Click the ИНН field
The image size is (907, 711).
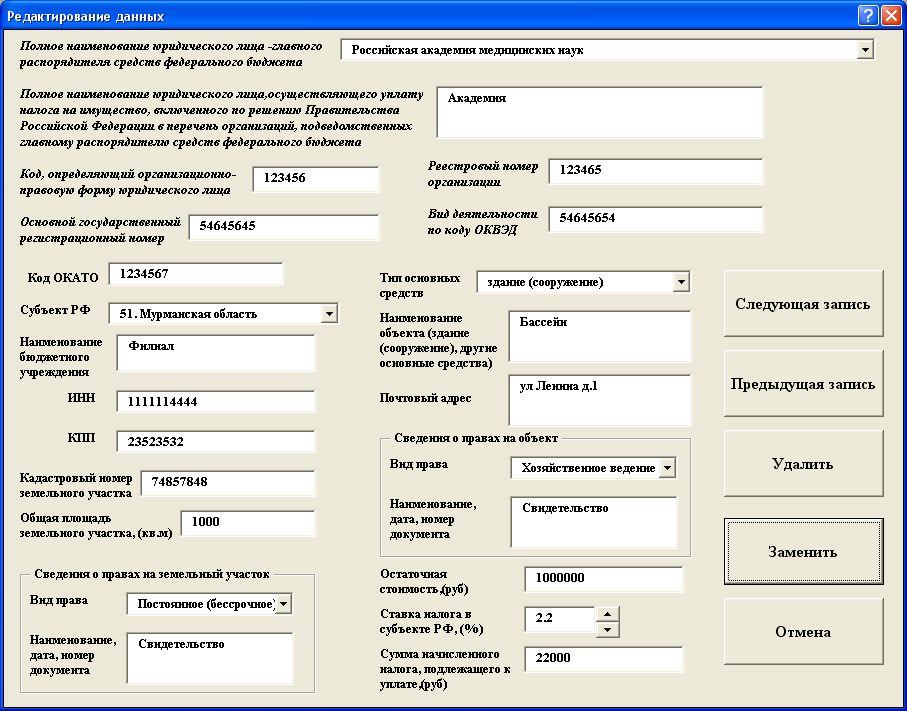click(216, 401)
